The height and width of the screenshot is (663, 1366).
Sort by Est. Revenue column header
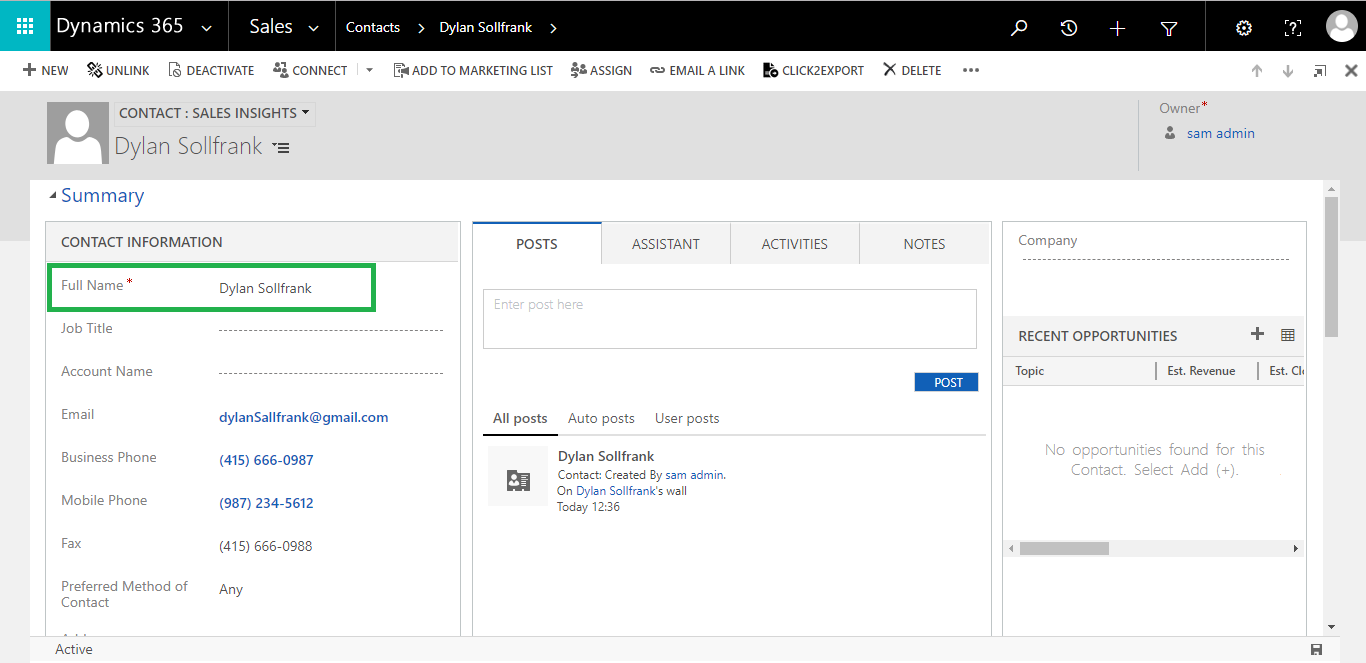[1201, 371]
